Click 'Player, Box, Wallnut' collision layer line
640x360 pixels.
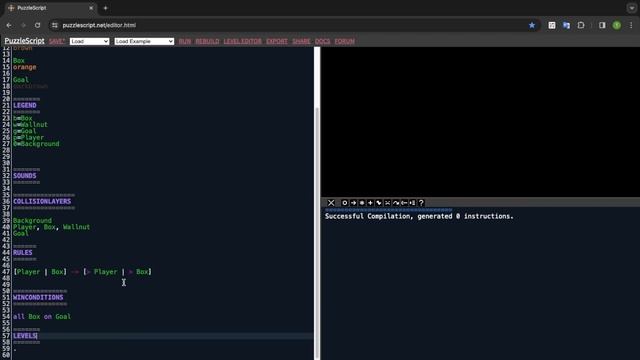[x=51, y=227]
